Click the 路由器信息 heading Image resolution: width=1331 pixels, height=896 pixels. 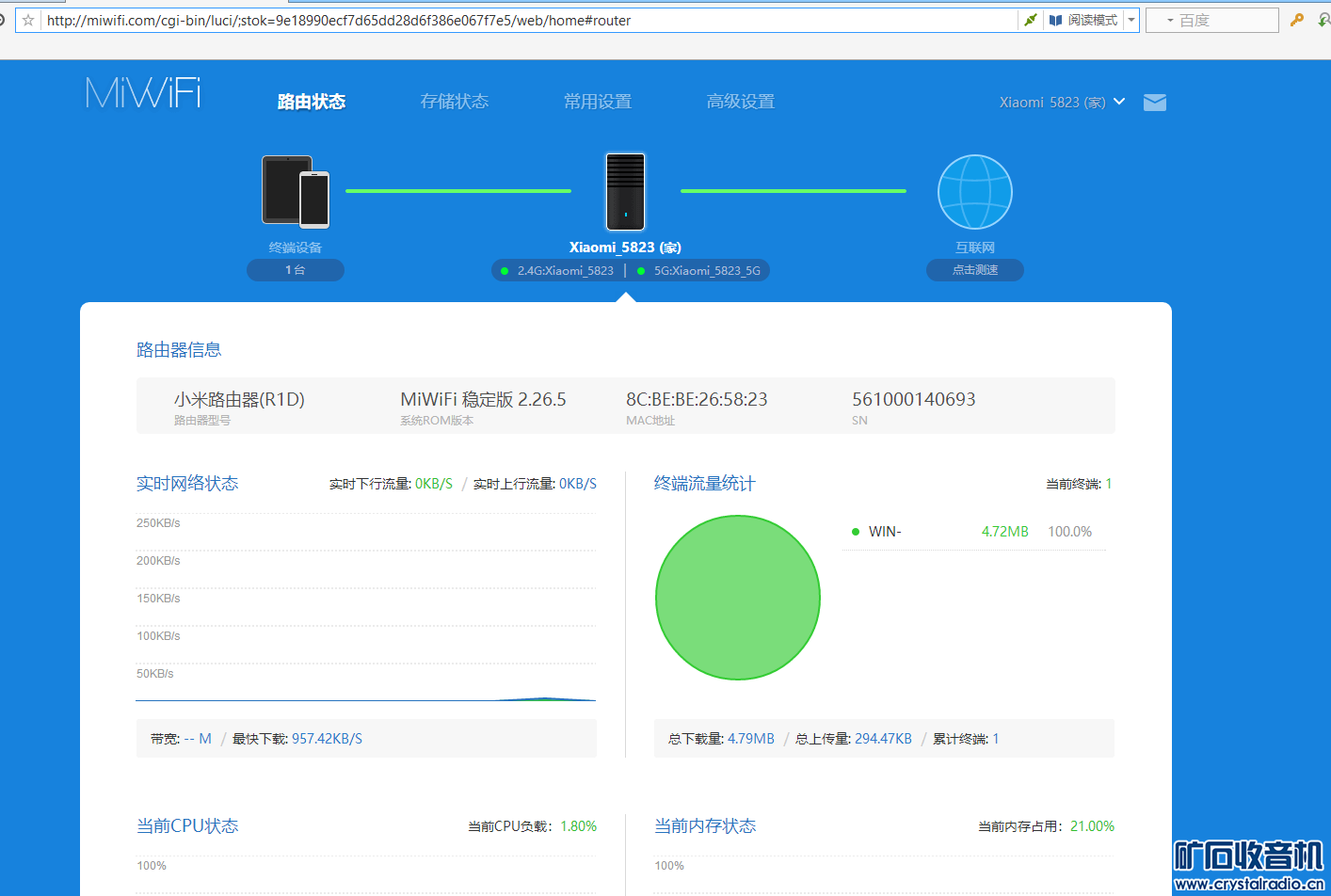point(179,350)
